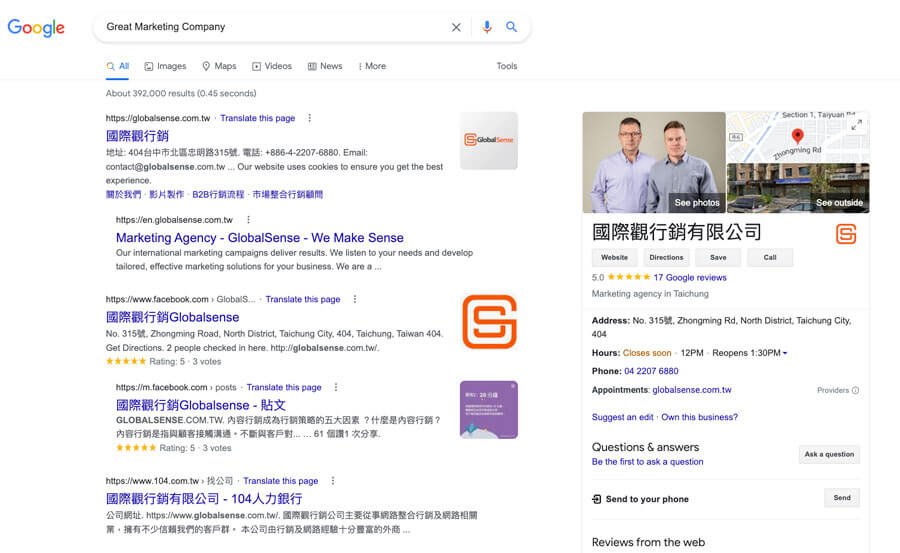900x553 pixels.
Task: Open options menu for en.globalsense.com.tw result
Action: click(x=249, y=219)
